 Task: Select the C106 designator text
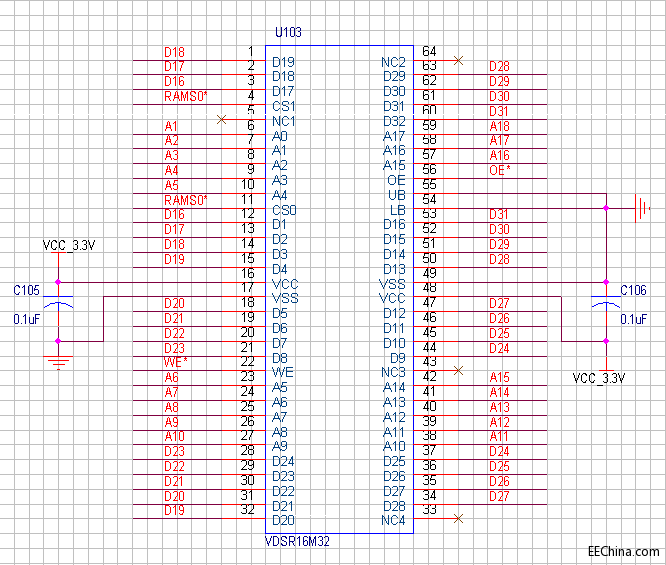(x=633, y=290)
